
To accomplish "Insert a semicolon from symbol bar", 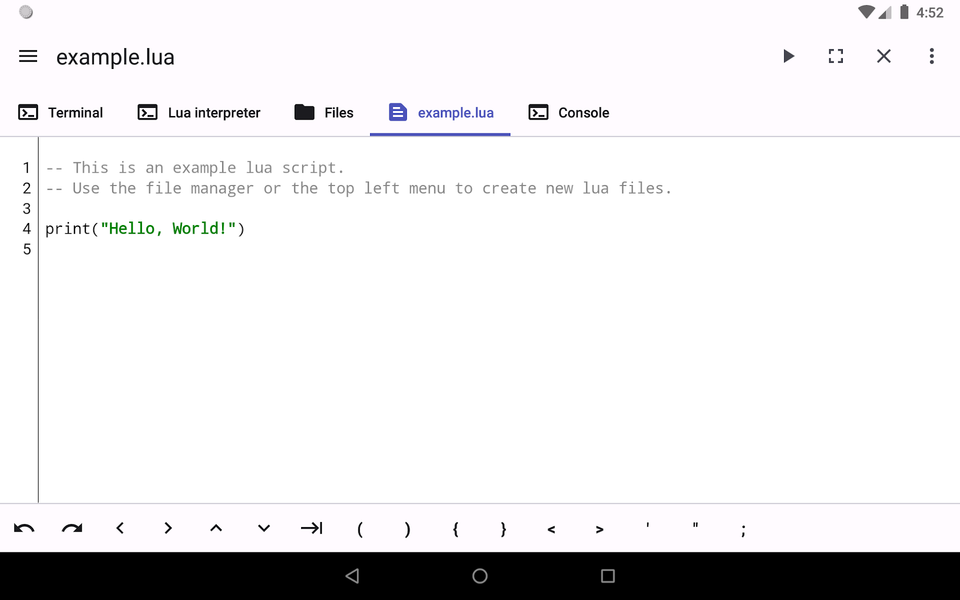I will pos(743,528).
